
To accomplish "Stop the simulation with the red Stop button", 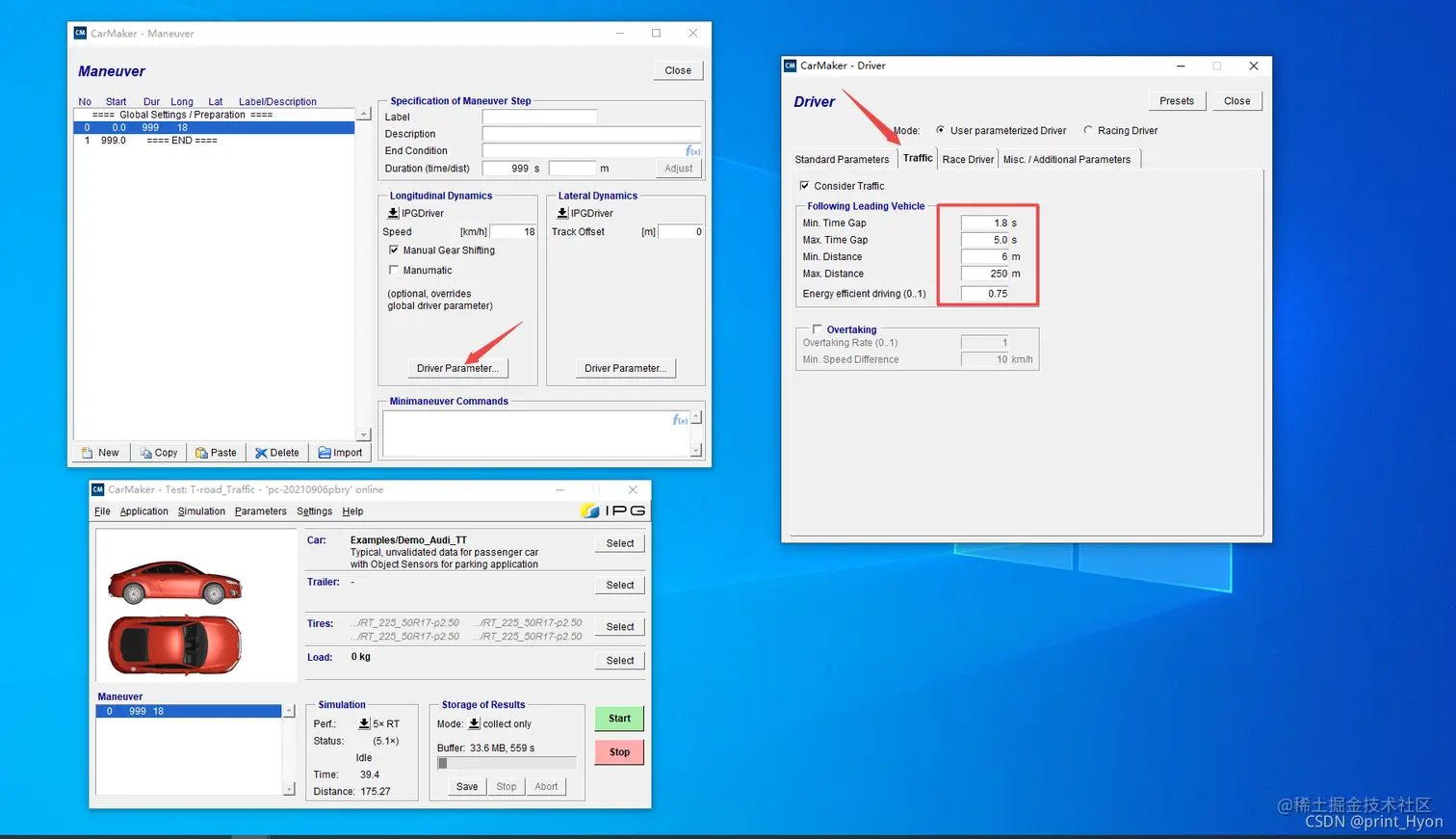I will pyautogui.click(x=619, y=752).
